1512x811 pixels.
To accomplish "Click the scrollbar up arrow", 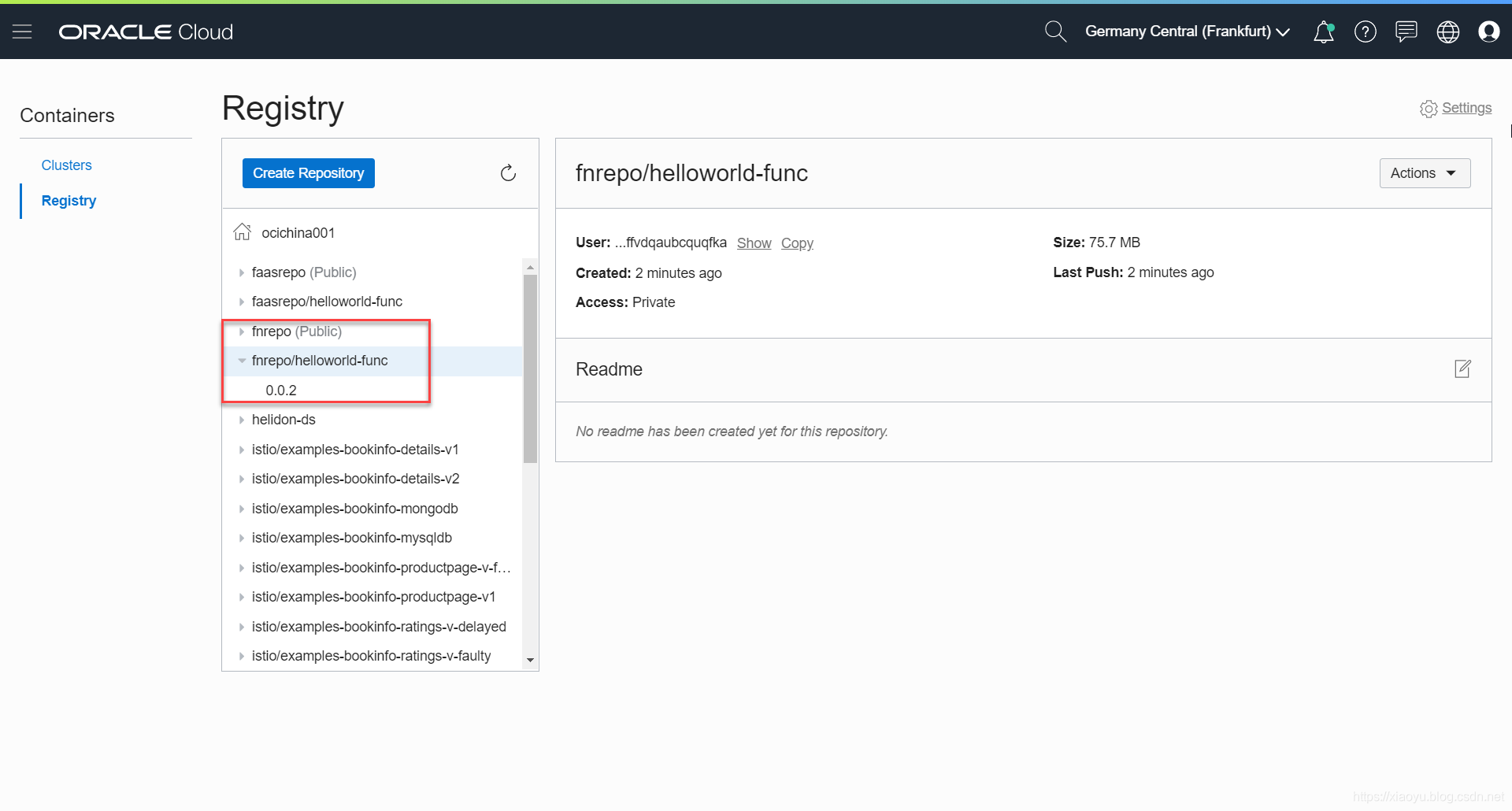I will 530,267.
